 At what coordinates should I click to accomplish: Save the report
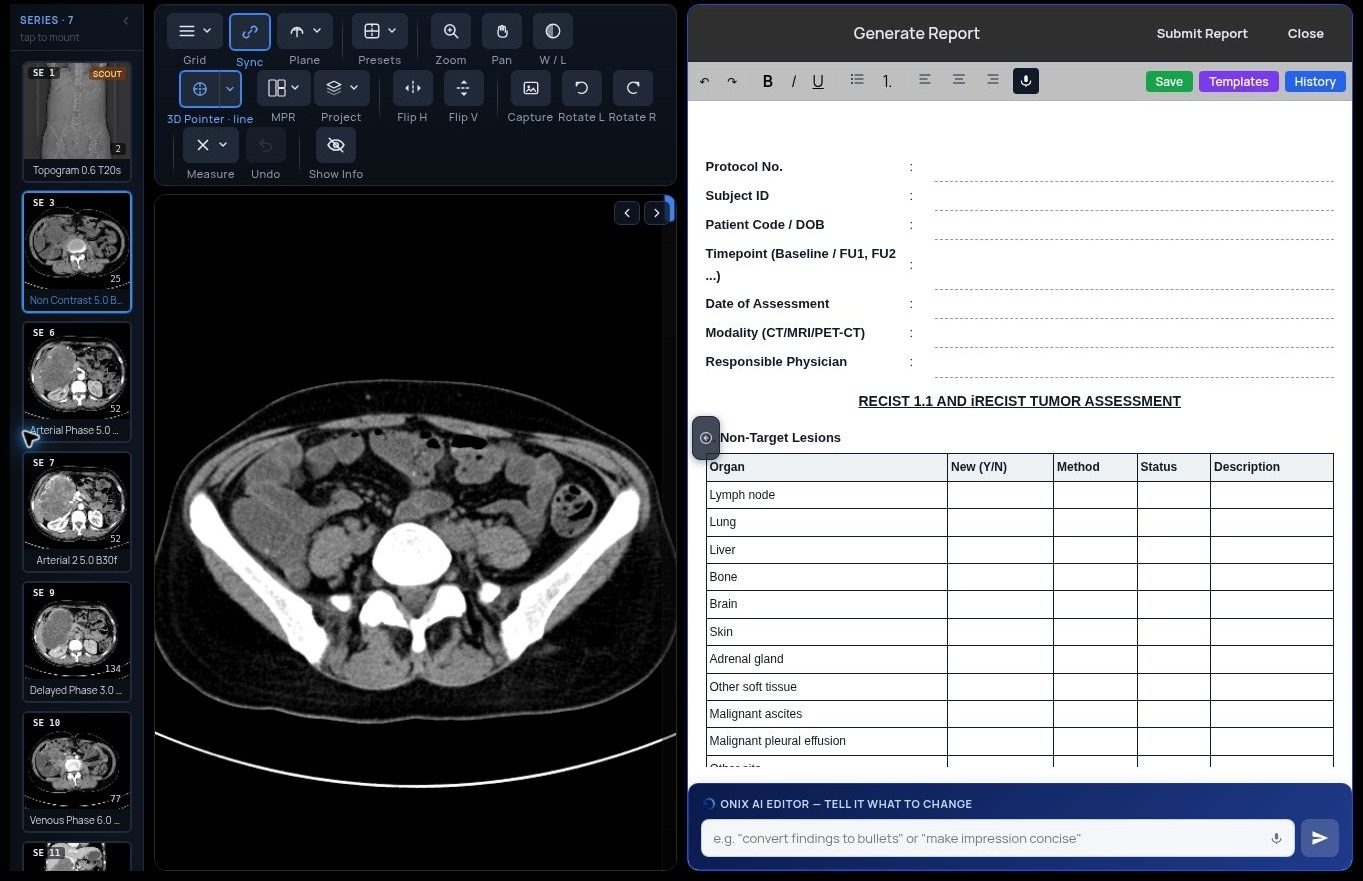point(1169,82)
